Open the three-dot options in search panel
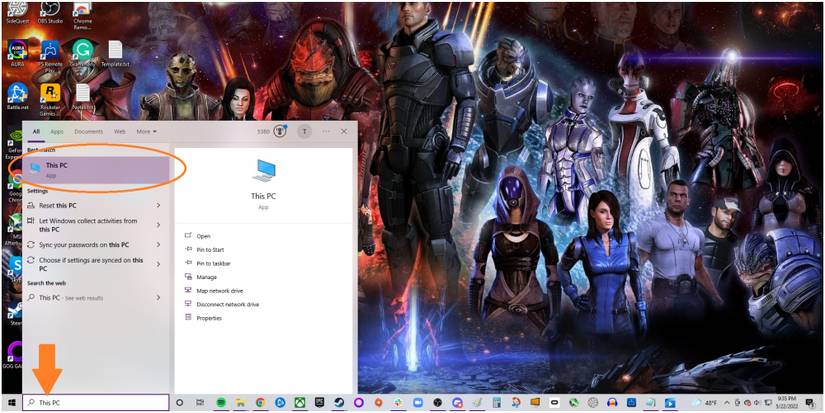Viewport: 825px width, 413px height. (x=326, y=132)
